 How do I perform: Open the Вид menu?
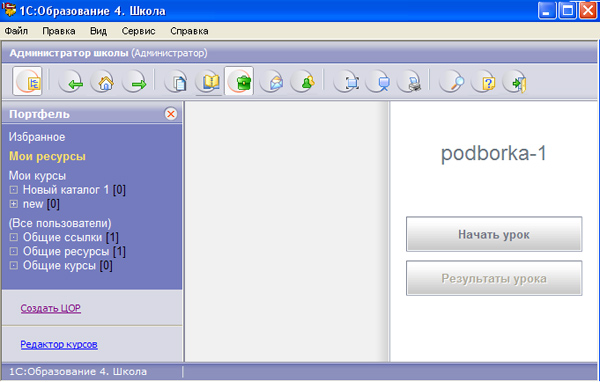point(98,31)
